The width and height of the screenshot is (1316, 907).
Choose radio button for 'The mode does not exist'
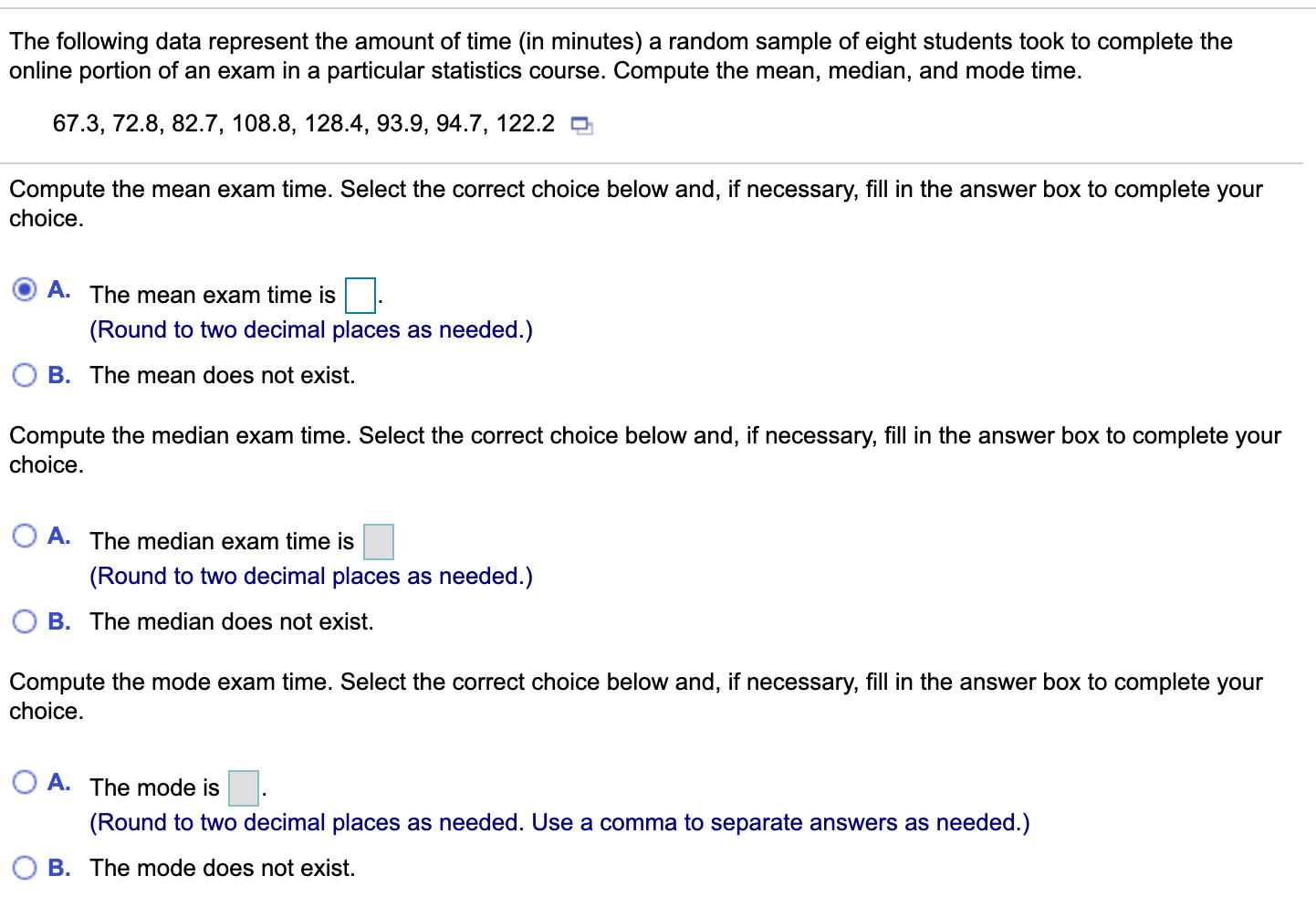tap(26, 868)
